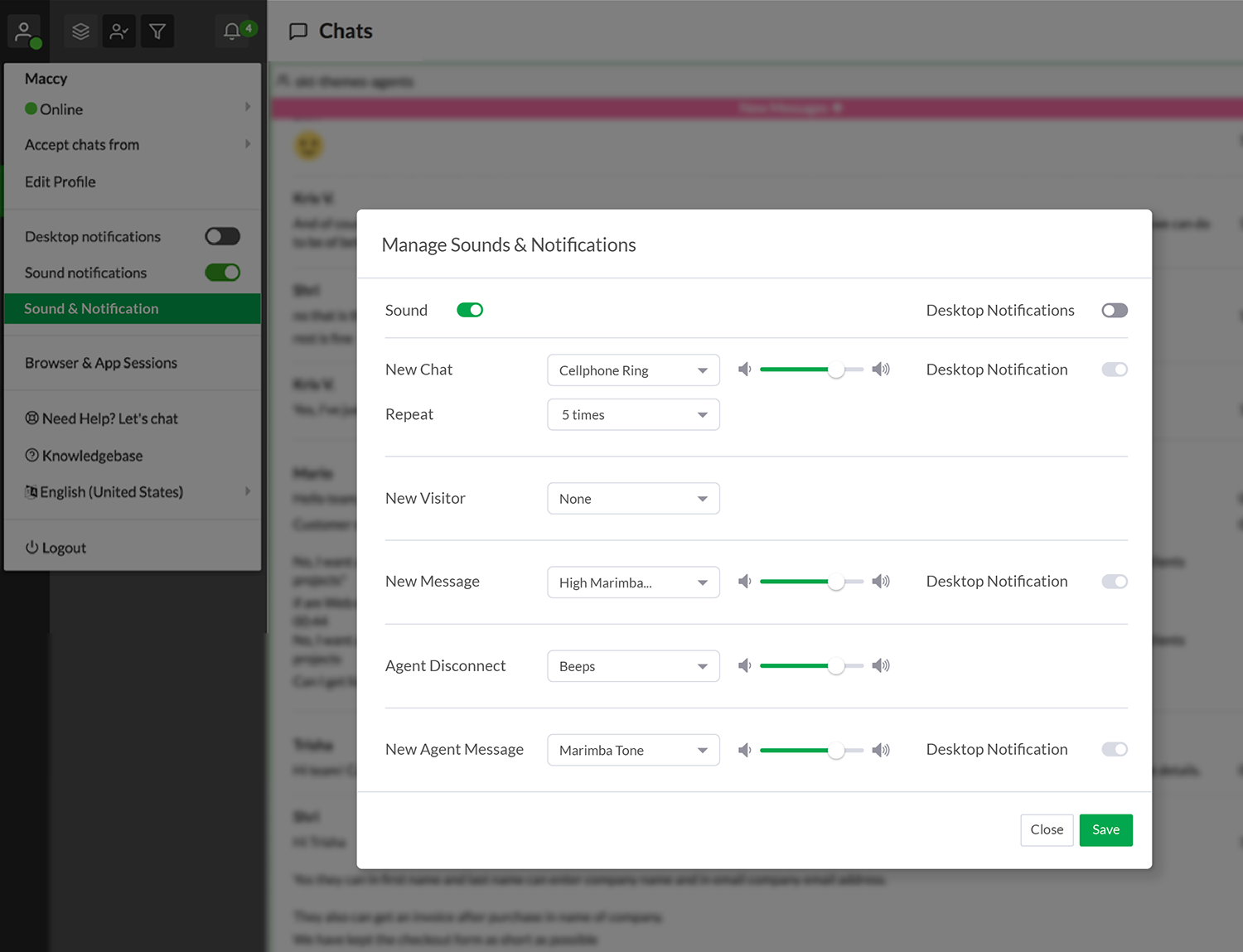
Task: Click the filter funnel icon
Action: pos(157,31)
